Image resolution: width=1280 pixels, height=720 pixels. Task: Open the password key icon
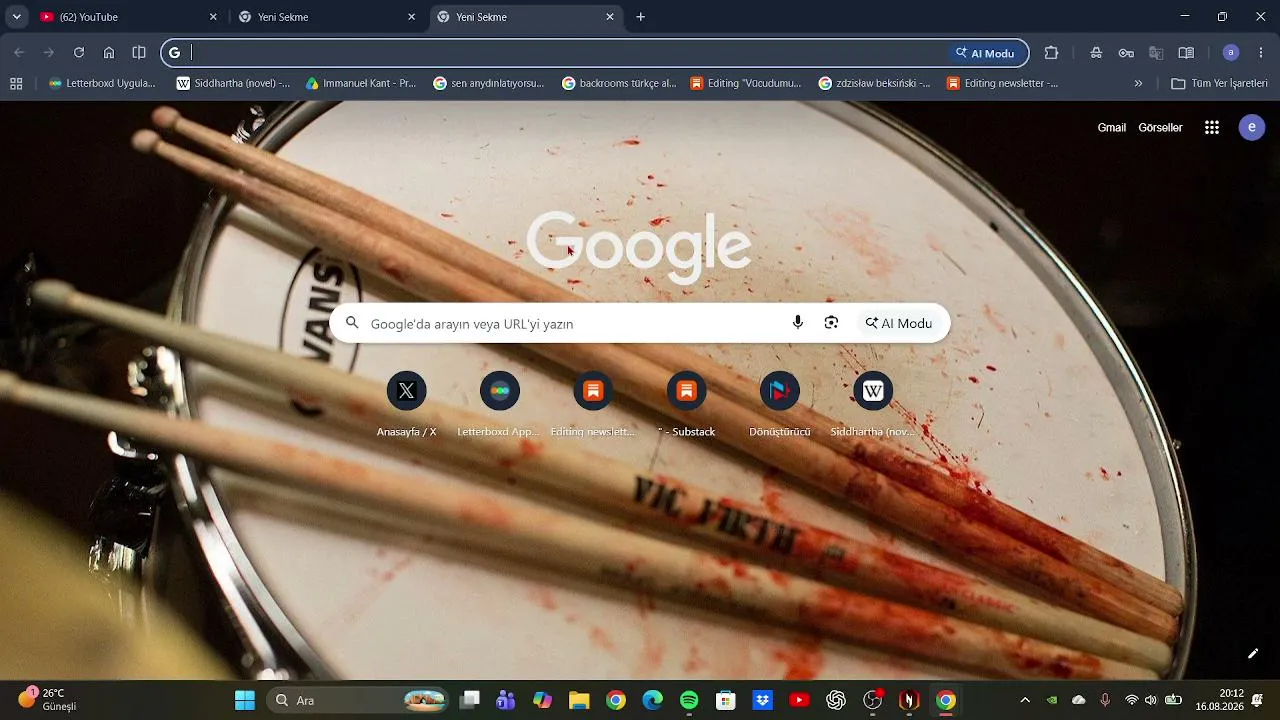(1126, 53)
